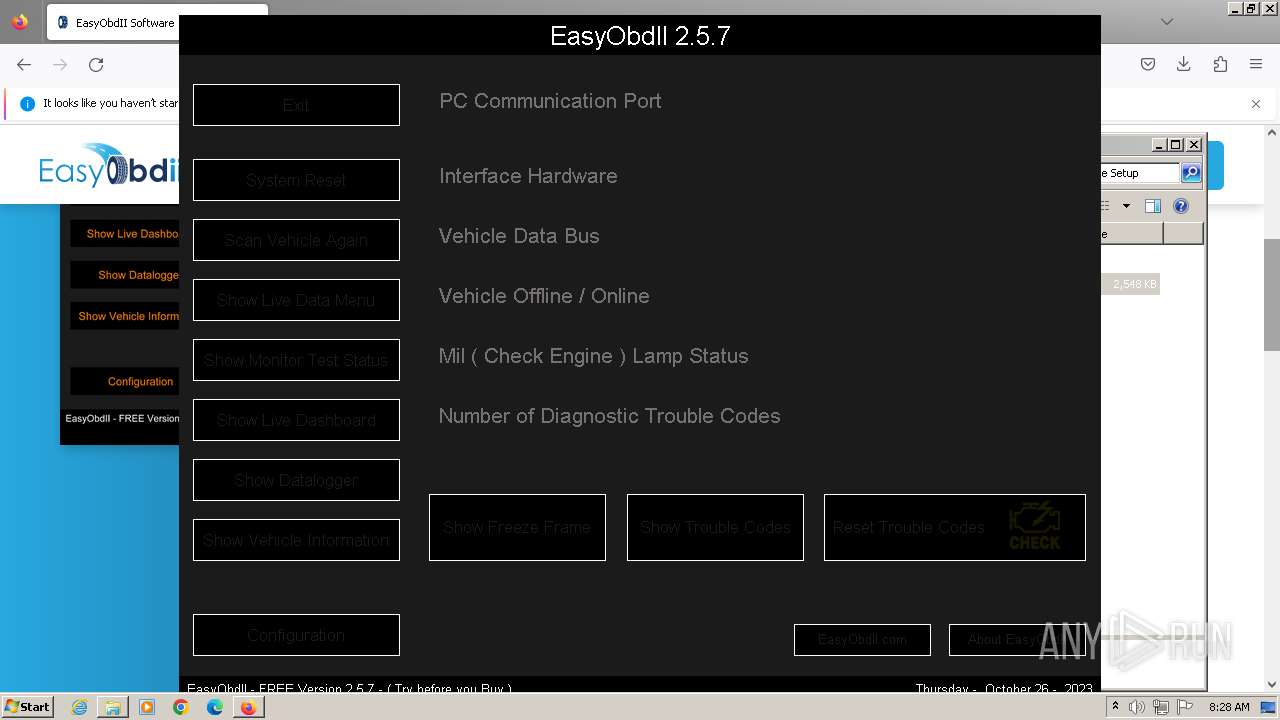This screenshot has width=1280, height=720.
Task: Open the Firefox hamburger menu
Action: click(1256, 64)
